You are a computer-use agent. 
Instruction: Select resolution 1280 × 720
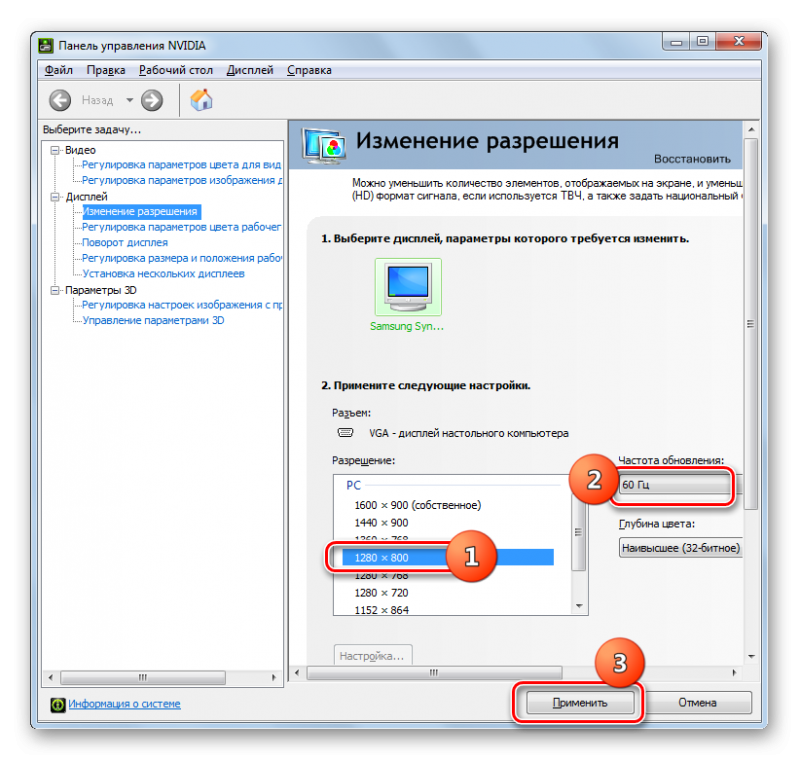click(381, 593)
